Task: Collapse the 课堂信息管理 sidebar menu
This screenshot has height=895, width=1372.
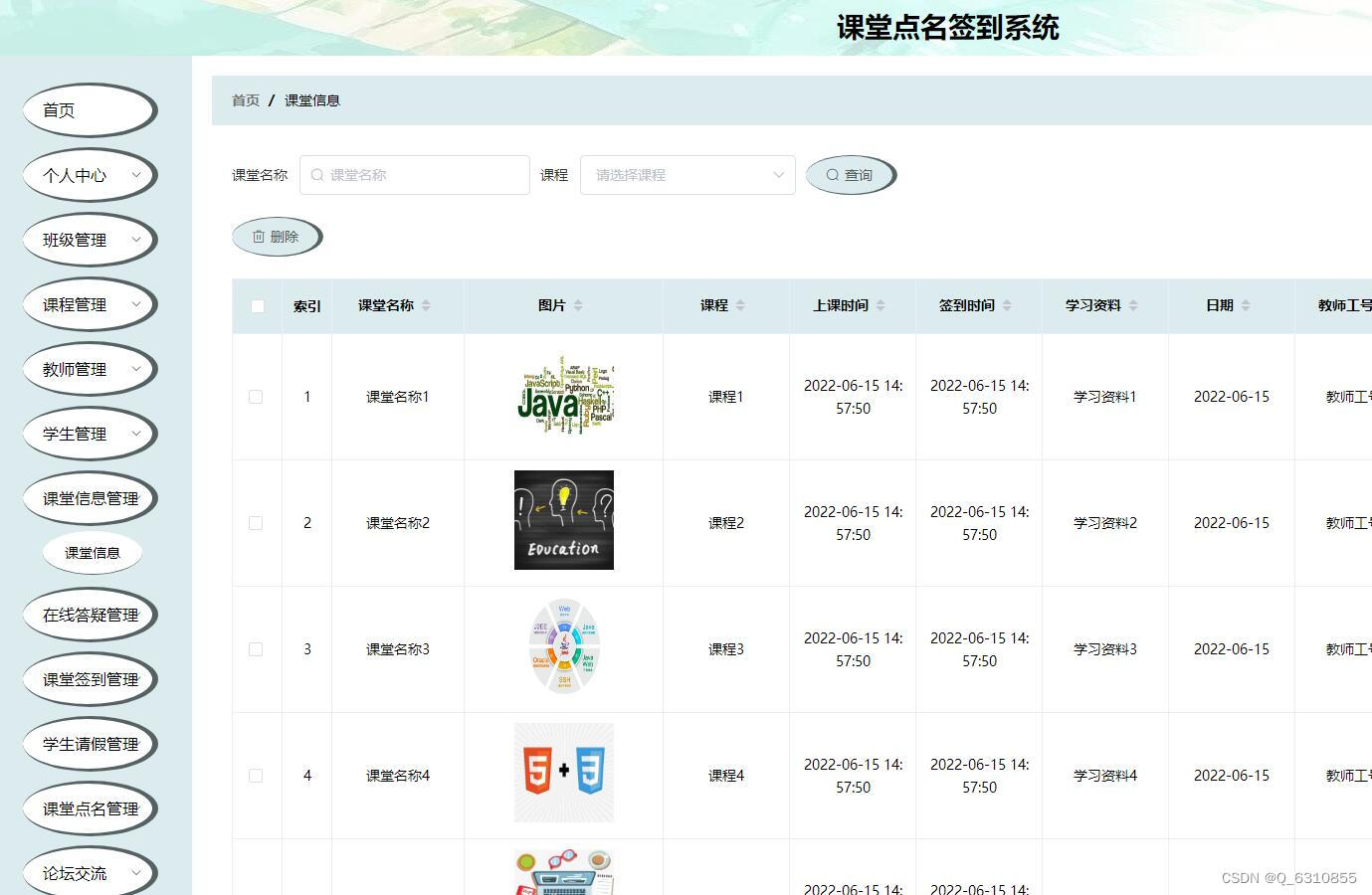Action: [x=90, y=498]
